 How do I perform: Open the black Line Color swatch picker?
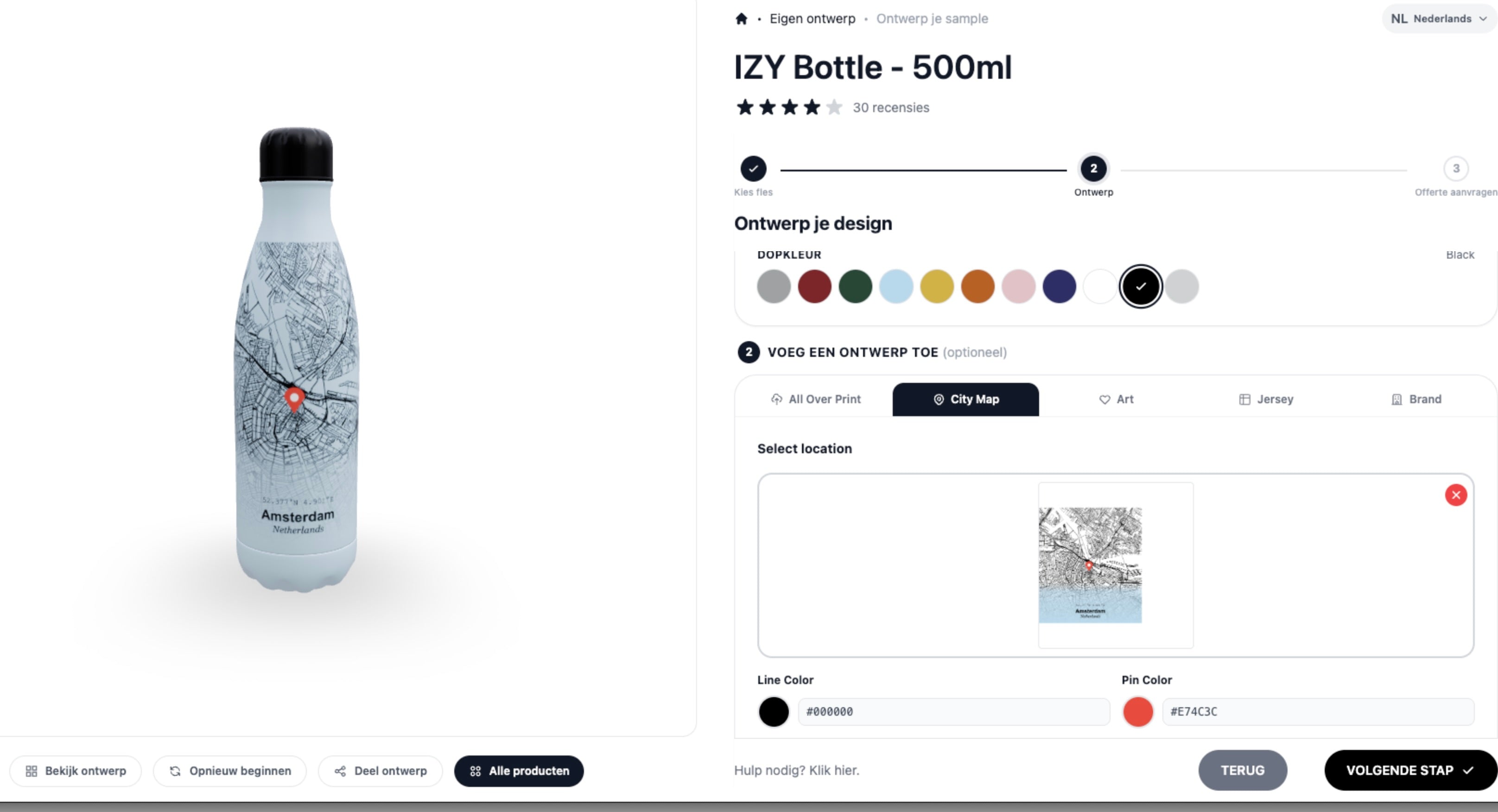pyautogui.click(x=774, y=711)
